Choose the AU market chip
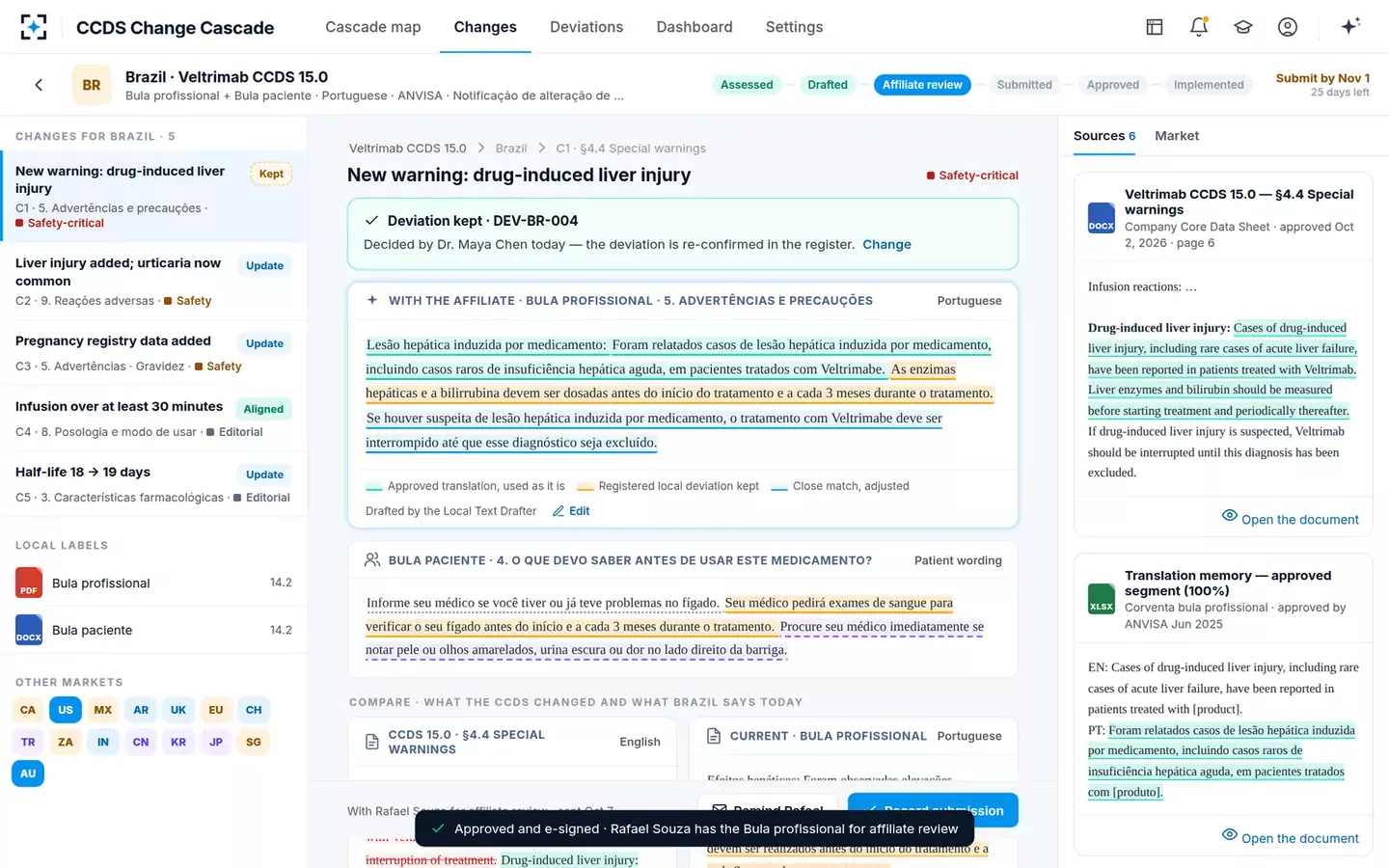Viewport: 1389px width, 868px height. tap(28, 773)
